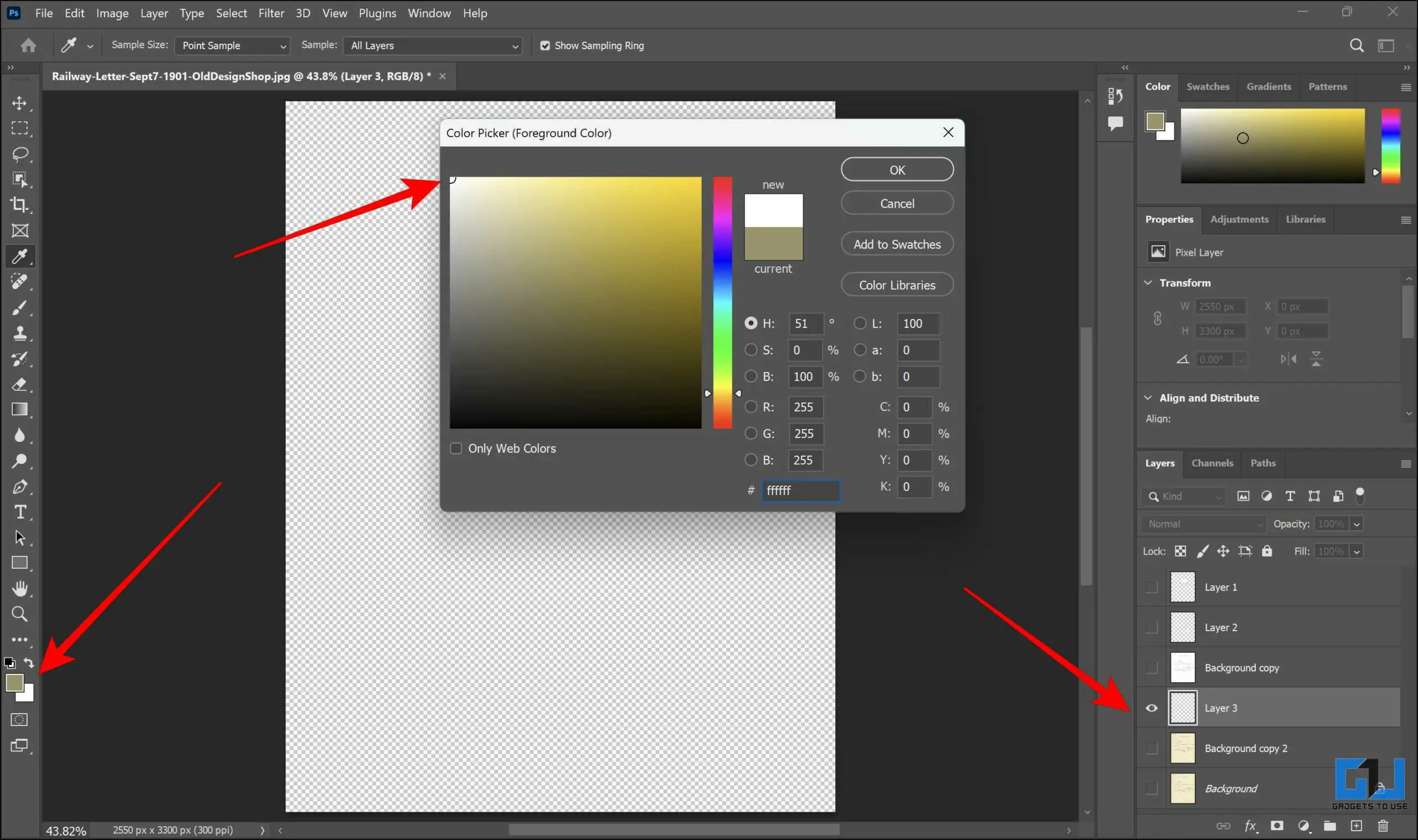Confirm color with OK button
This screenshot has width=1418, height=840.
point(897,170)
